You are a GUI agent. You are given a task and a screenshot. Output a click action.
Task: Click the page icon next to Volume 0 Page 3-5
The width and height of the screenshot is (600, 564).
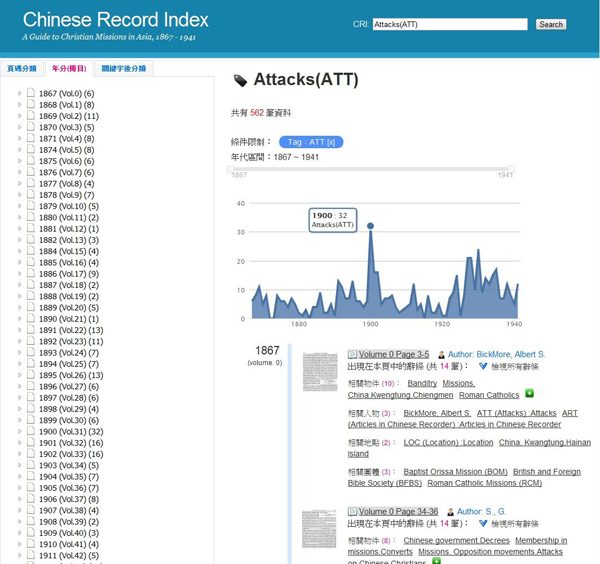pyautogui.click(x=352, y=354)
